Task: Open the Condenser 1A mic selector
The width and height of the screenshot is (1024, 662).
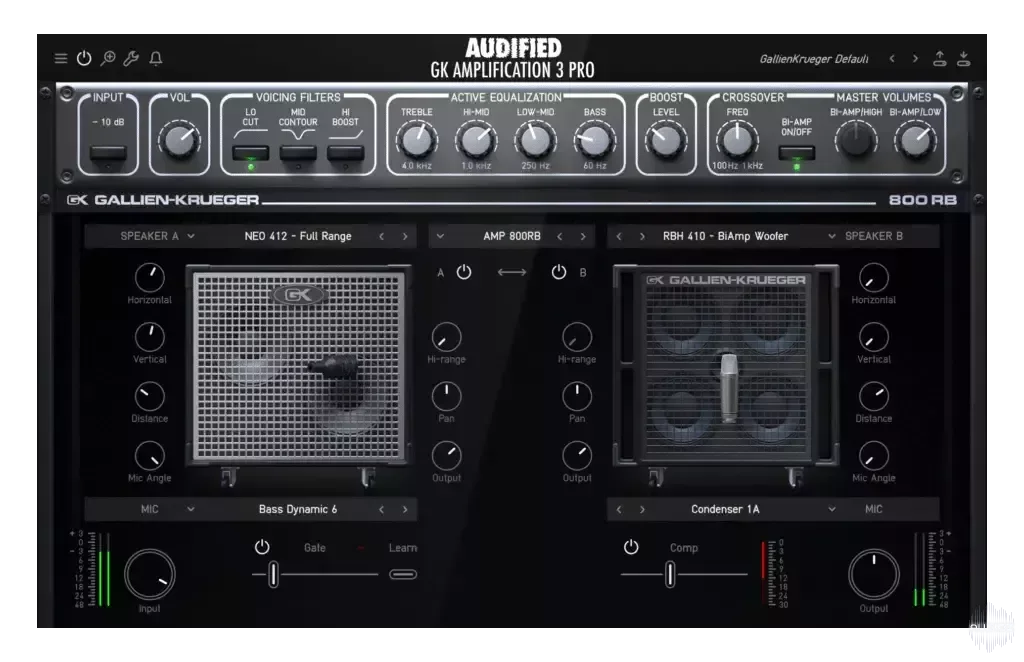Action: click(x=726, y=509)
